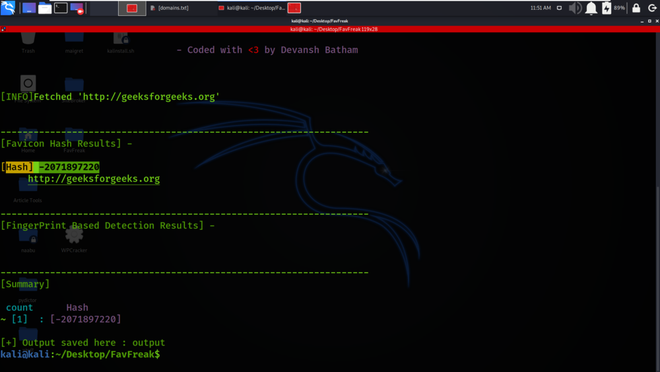Click the screen recorder launcher icon
This screenshot has height=372, width=660.
pyautogui.click(x=77, y=8)
